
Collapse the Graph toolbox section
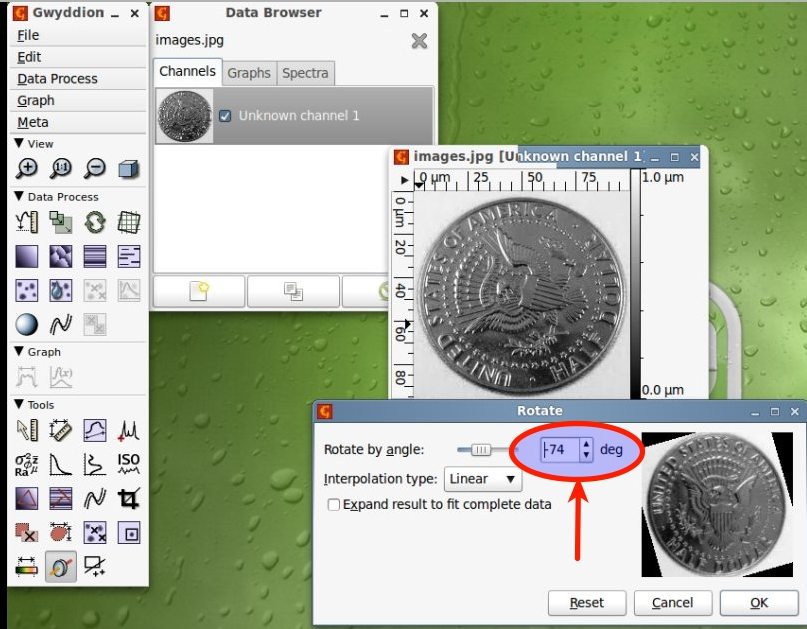[x=19, y=352]
